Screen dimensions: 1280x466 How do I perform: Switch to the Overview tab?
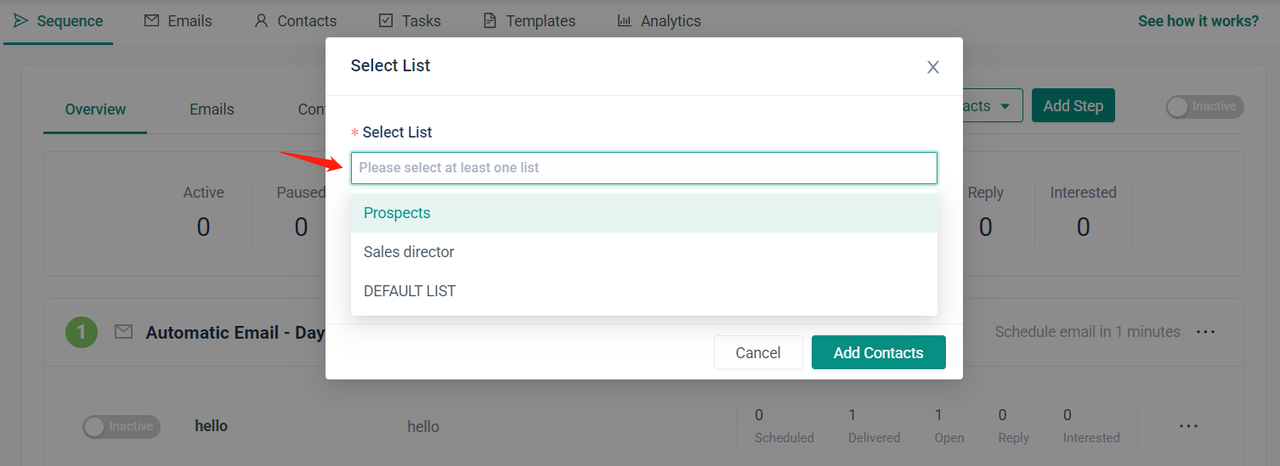pyautogui.click(x=96, y=109)
